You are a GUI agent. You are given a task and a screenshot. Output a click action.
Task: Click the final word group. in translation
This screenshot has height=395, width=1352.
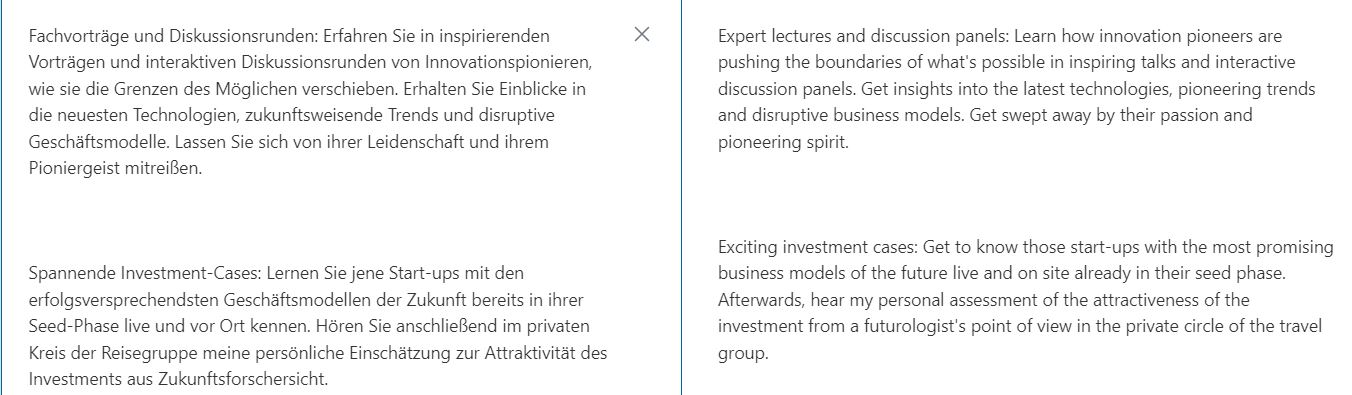[743, 354]
